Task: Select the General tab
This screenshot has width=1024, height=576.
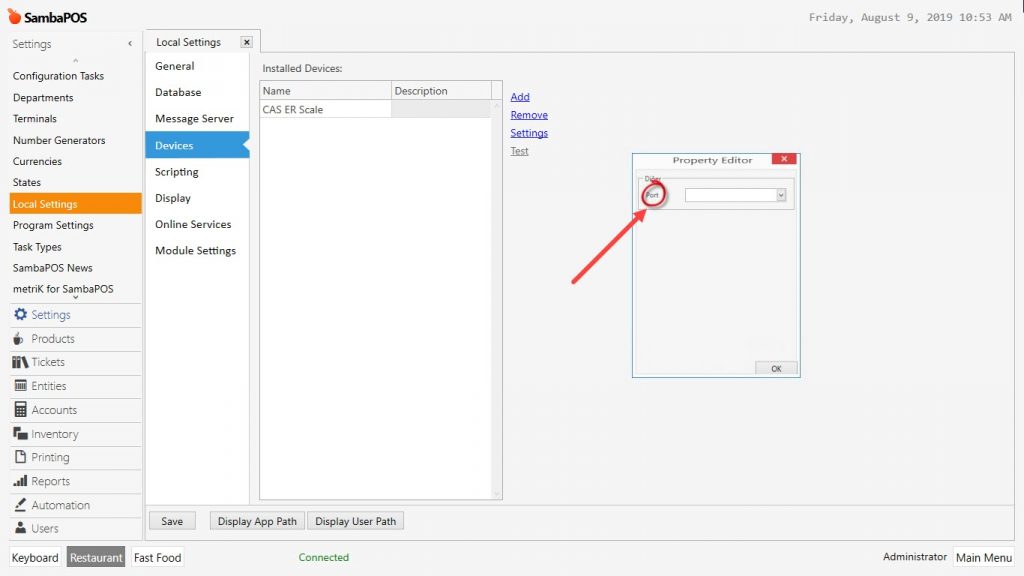Action: 197,66
